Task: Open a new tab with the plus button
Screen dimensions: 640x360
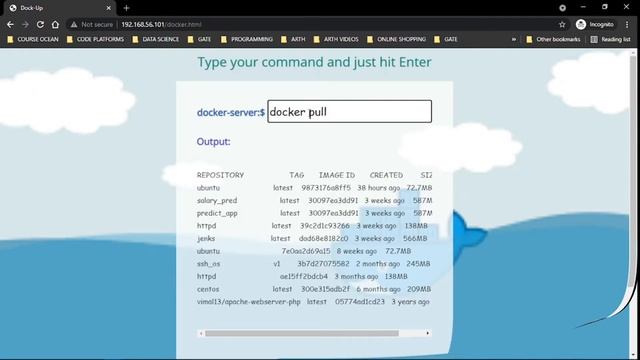Action: 126,8
